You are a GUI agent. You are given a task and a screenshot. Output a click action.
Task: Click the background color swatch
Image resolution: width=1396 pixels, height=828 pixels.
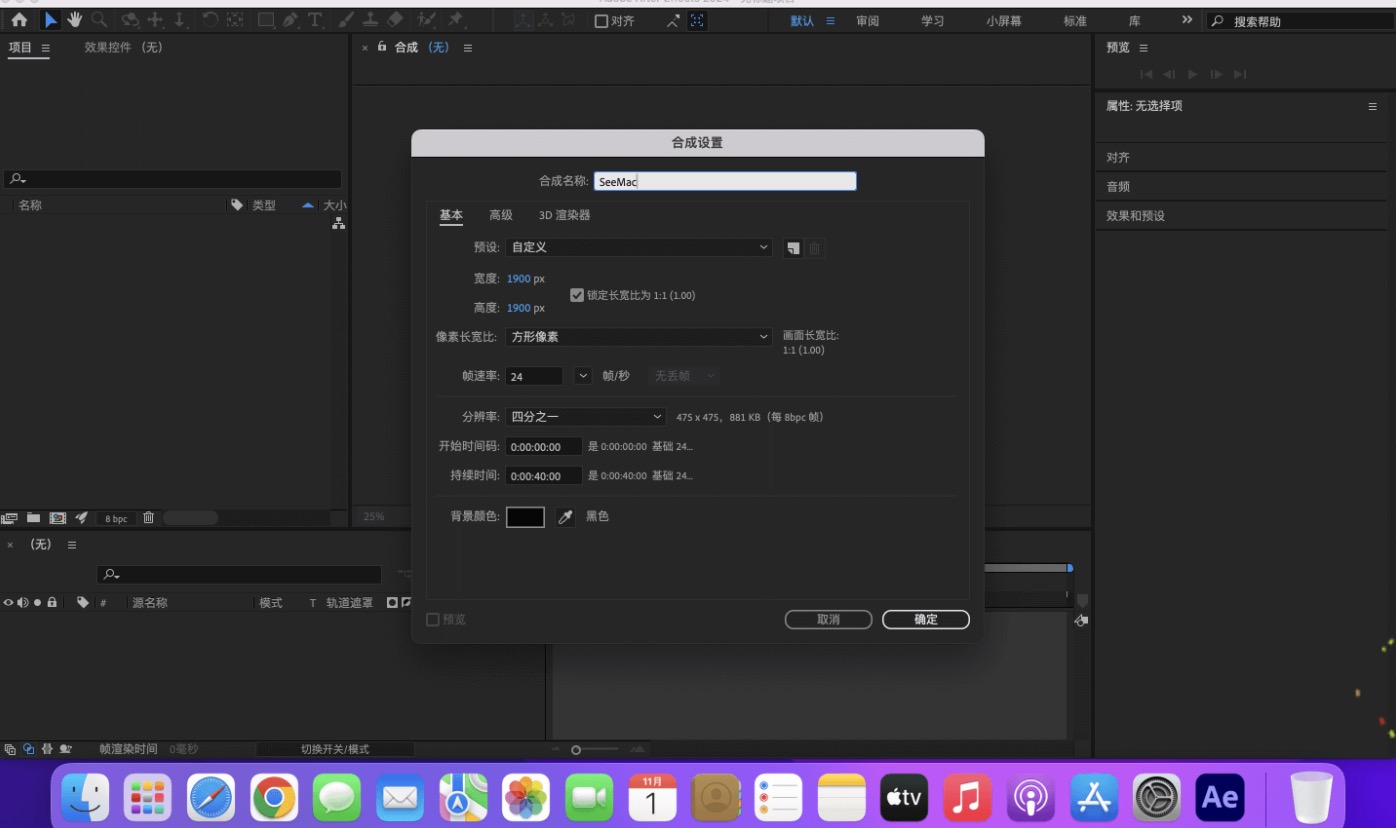[525, 516]
